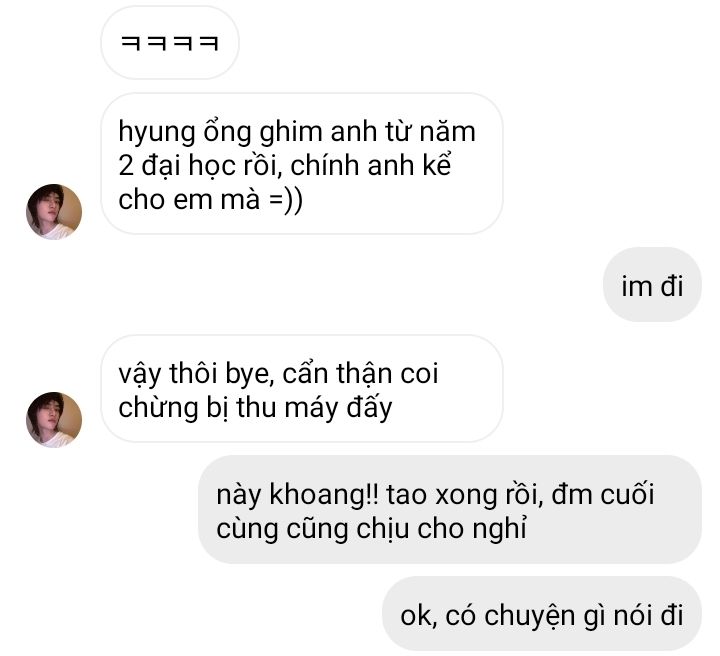Click the text 'cẩn thận coi'
Screen dimensions: 720x656
(x=360, y=374)
